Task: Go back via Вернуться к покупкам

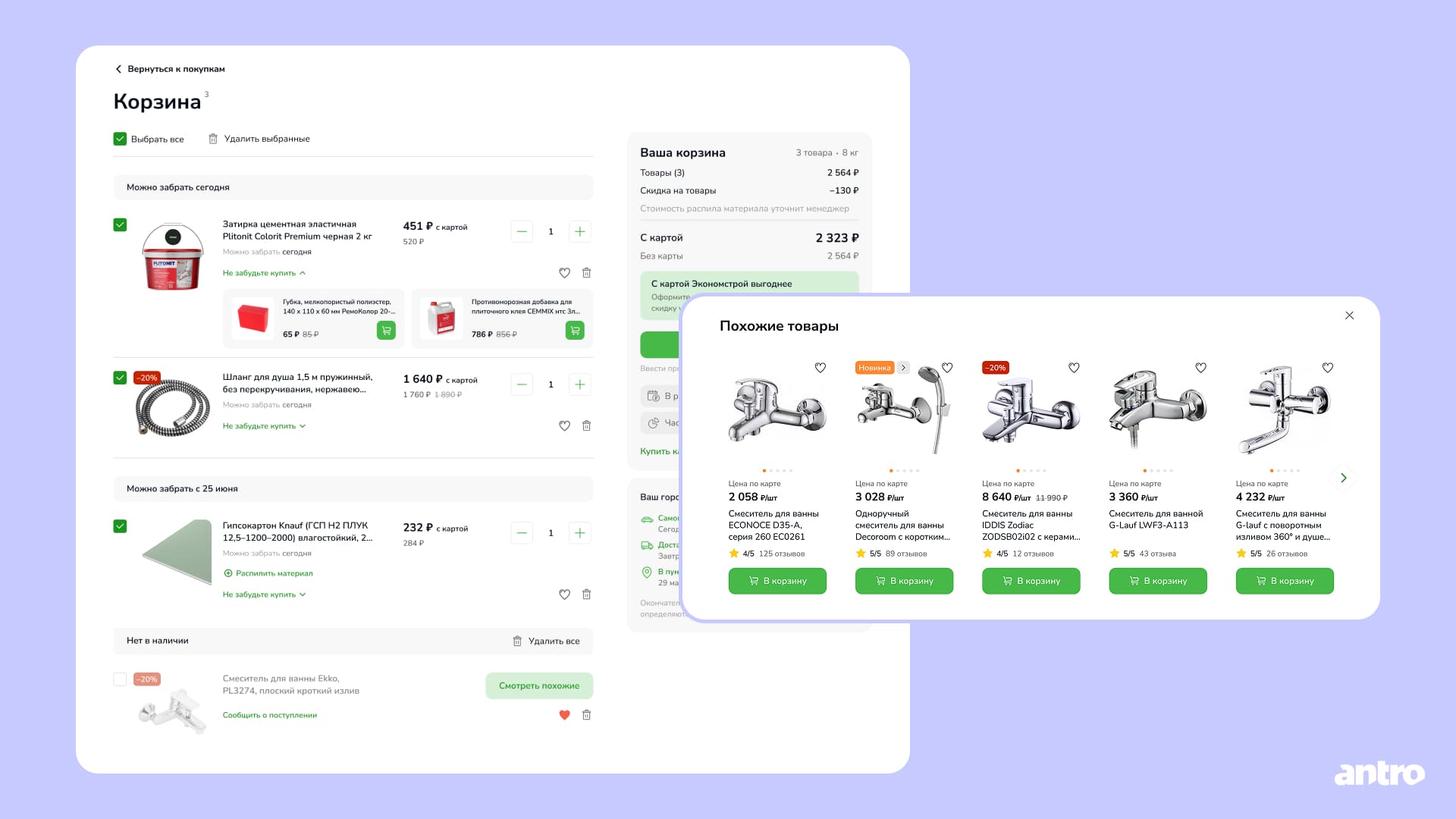Action: coord(170,69)
